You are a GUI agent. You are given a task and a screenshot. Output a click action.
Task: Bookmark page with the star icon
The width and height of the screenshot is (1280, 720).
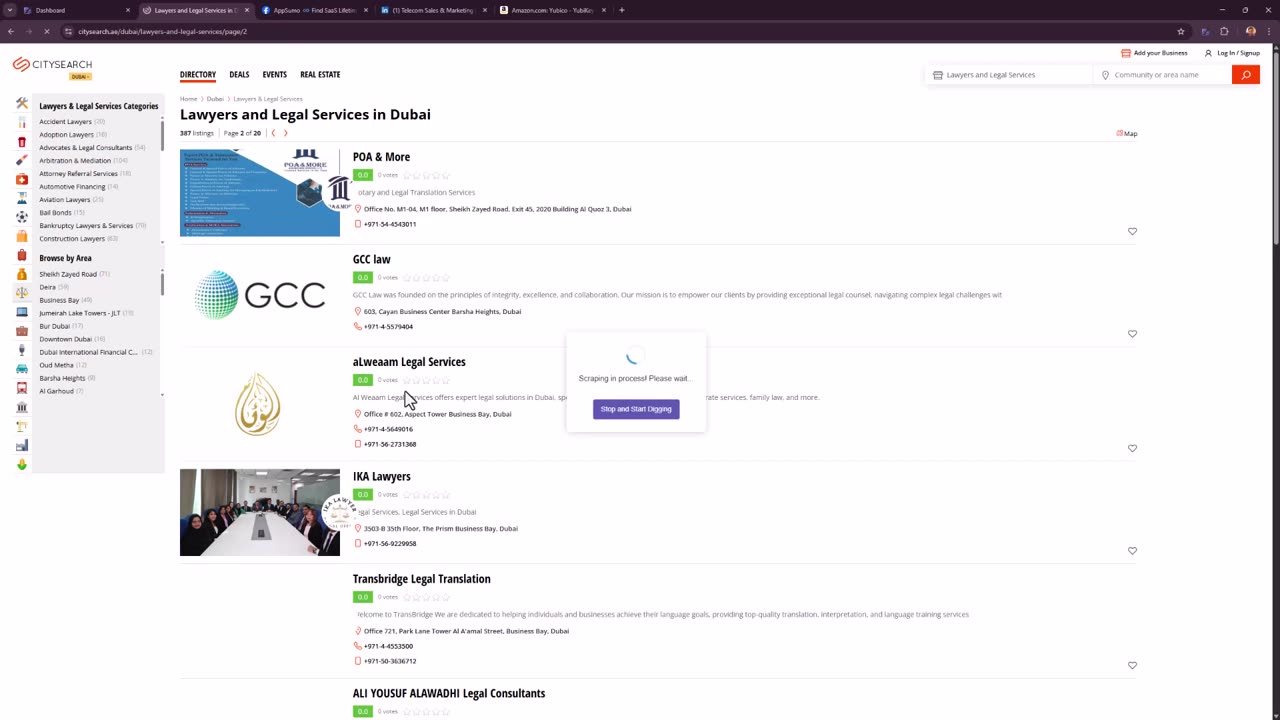1181,31
